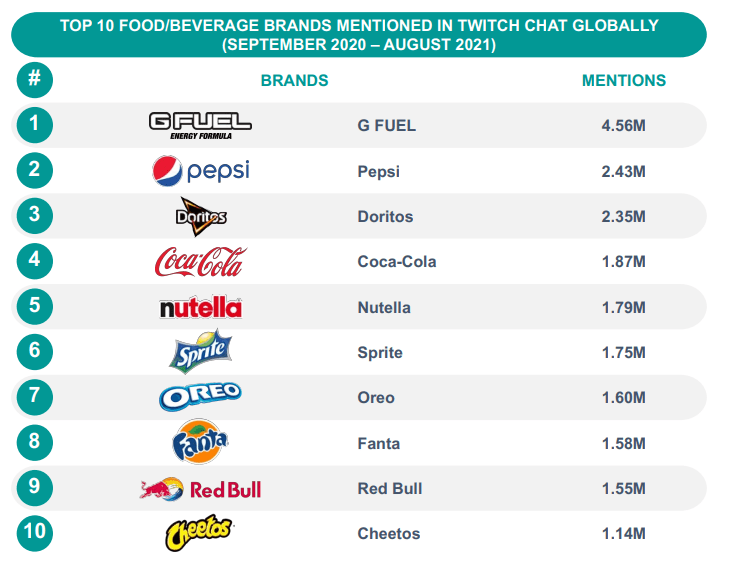Select the orange Fanta logo
The height and width of the screenshot is (574, 749).
coord(200,442)
